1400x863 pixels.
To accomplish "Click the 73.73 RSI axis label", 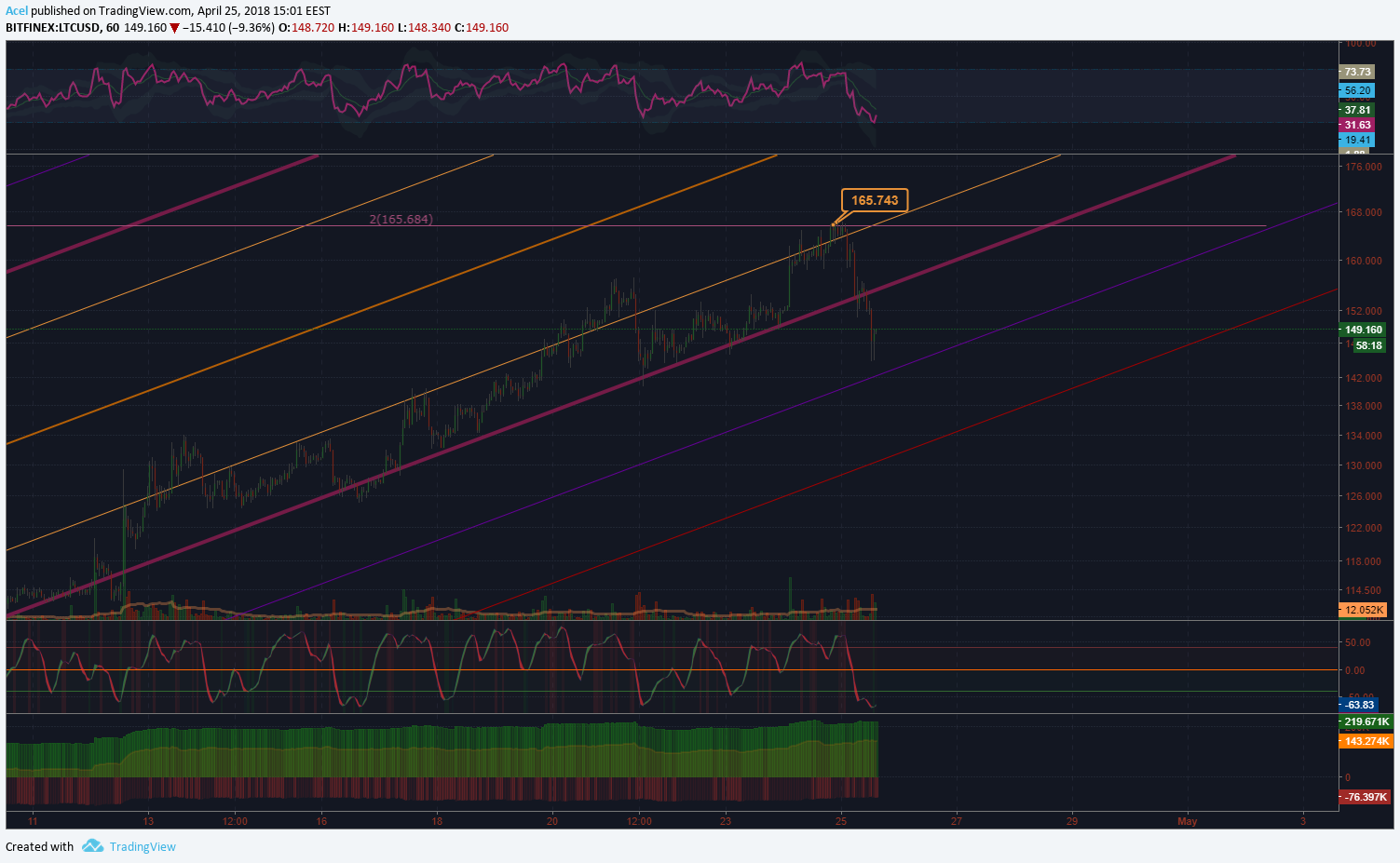I will click(1357, 72).
